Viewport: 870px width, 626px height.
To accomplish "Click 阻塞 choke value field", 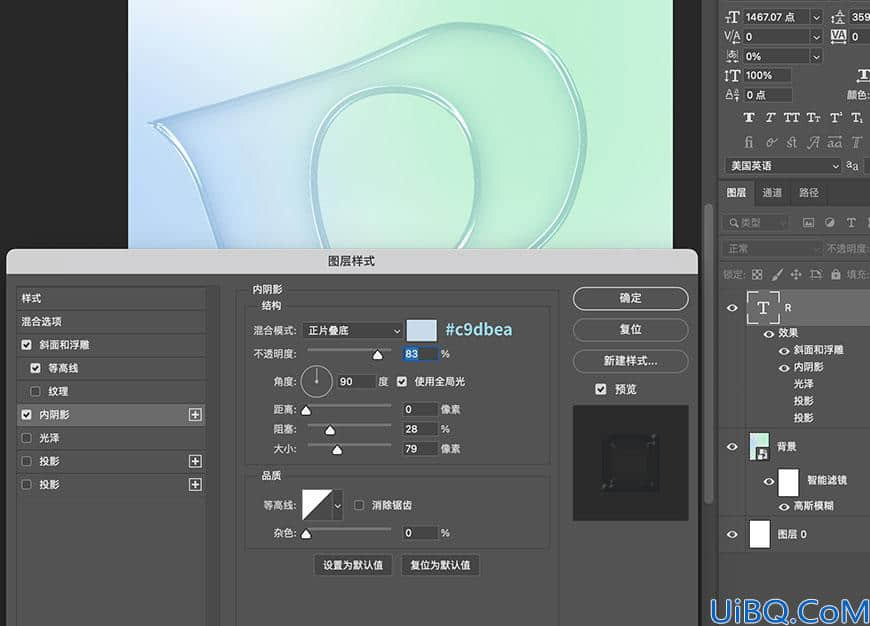I will point(420,429).
